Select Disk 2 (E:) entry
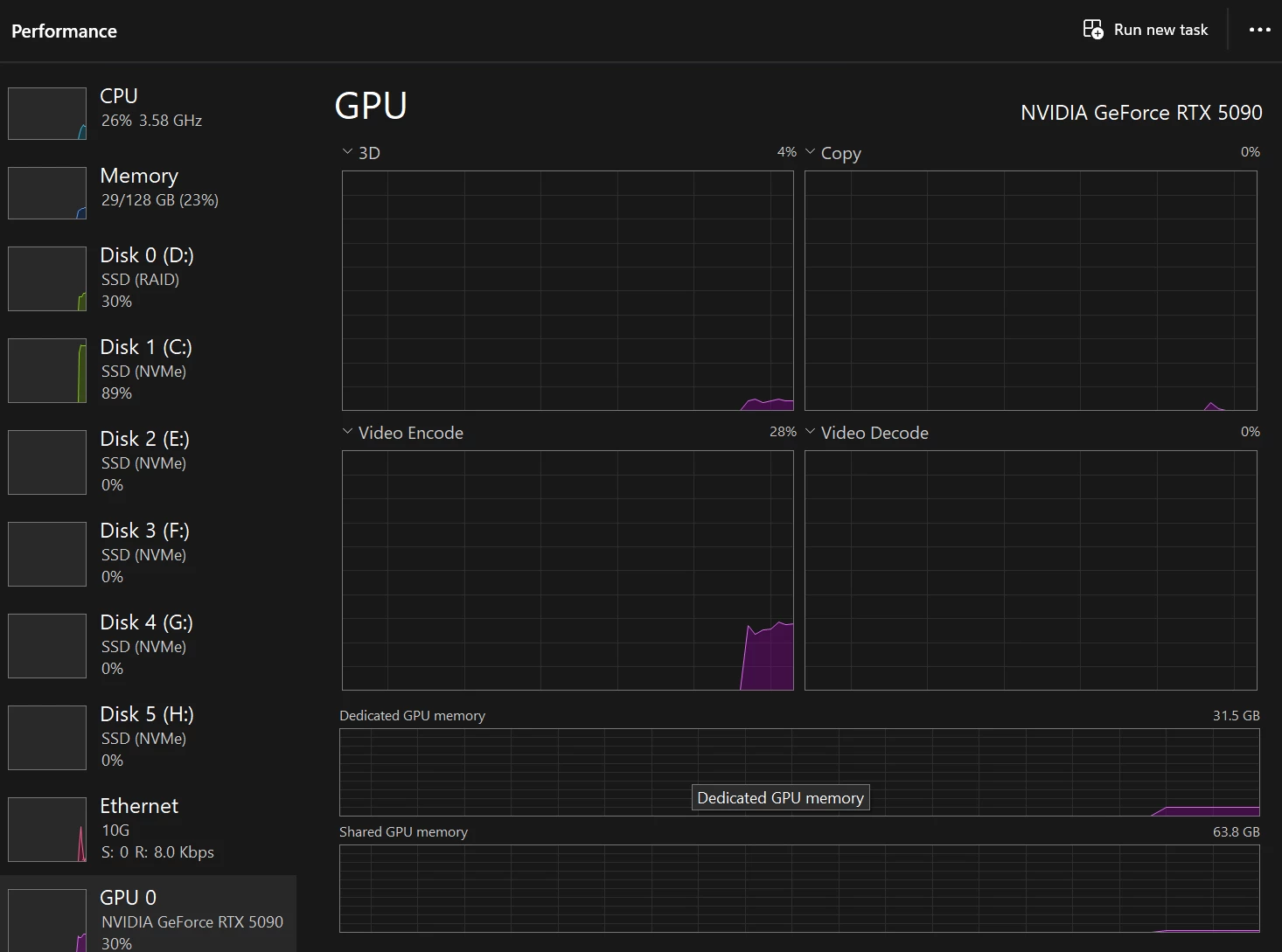 [x=149, y=462]
